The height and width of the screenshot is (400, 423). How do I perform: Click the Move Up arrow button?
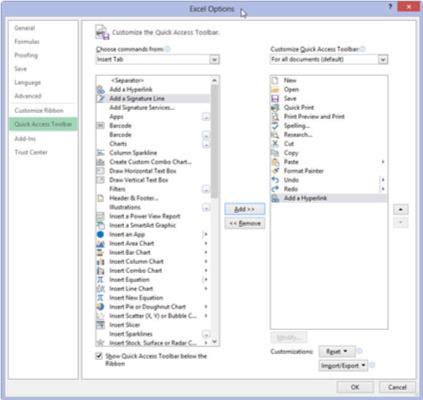point(400,210)
